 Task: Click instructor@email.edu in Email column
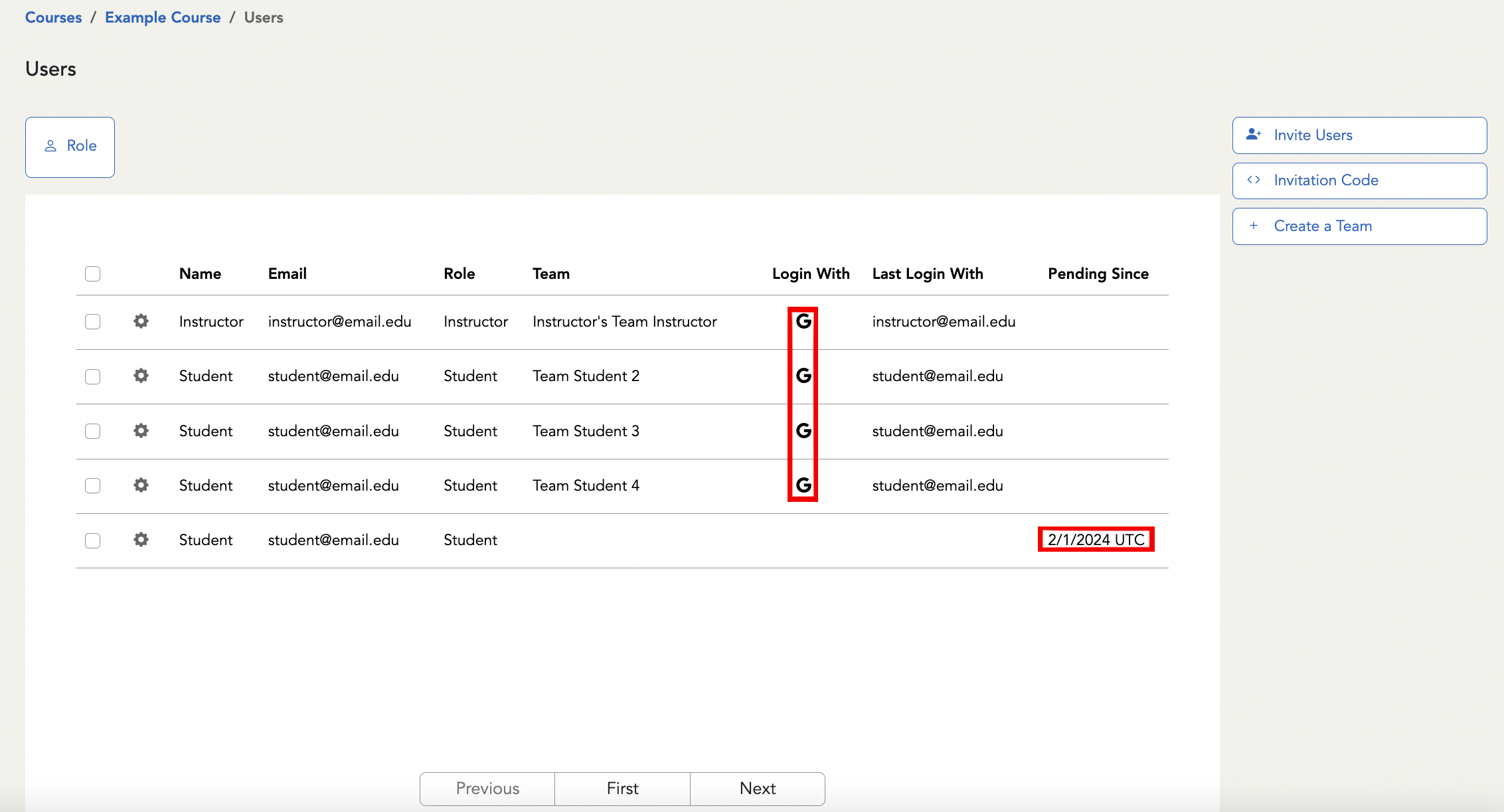point(339,321)
